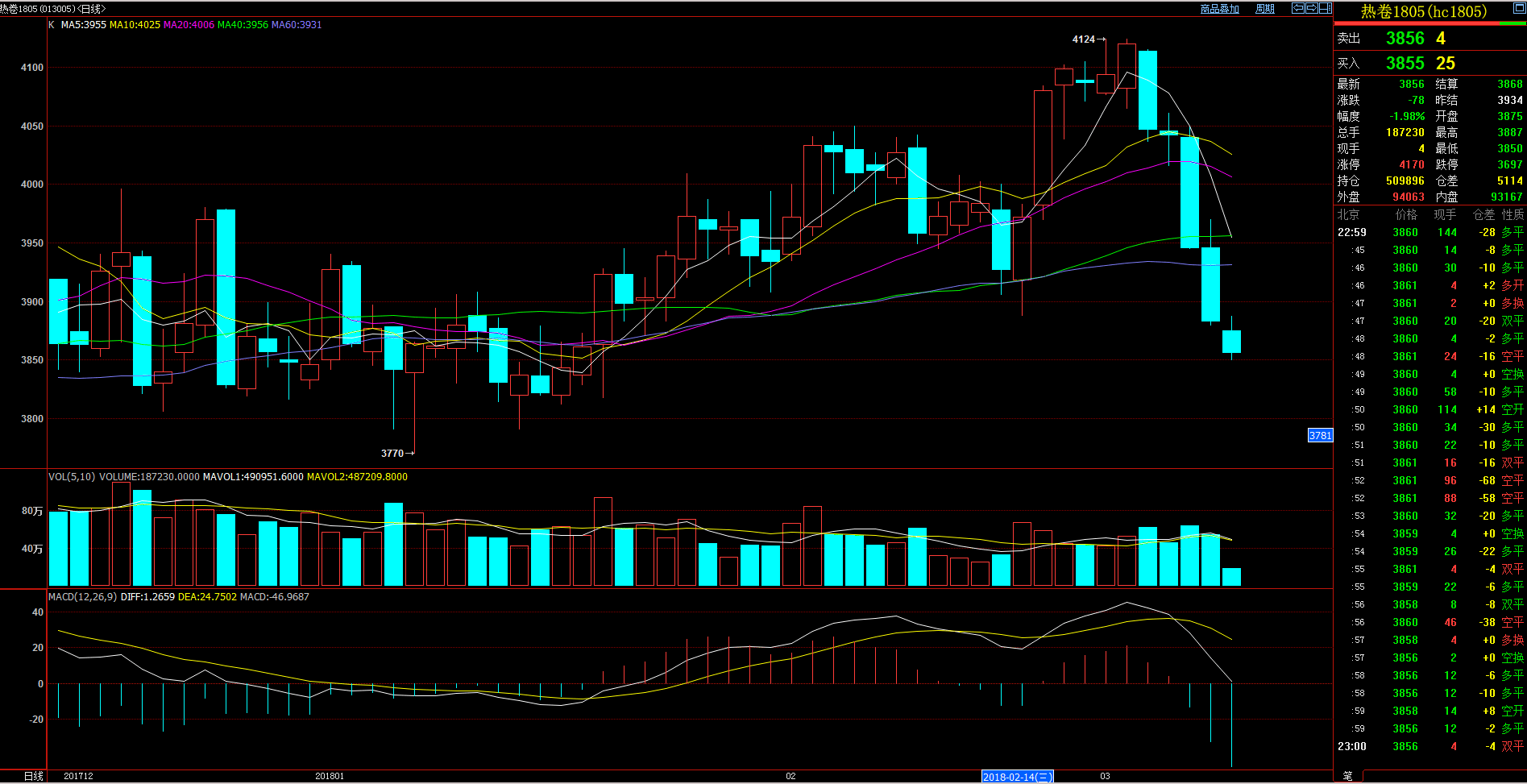
Task: Click the 2018-02-14 date marker
Action: [x=1017, y=777]
